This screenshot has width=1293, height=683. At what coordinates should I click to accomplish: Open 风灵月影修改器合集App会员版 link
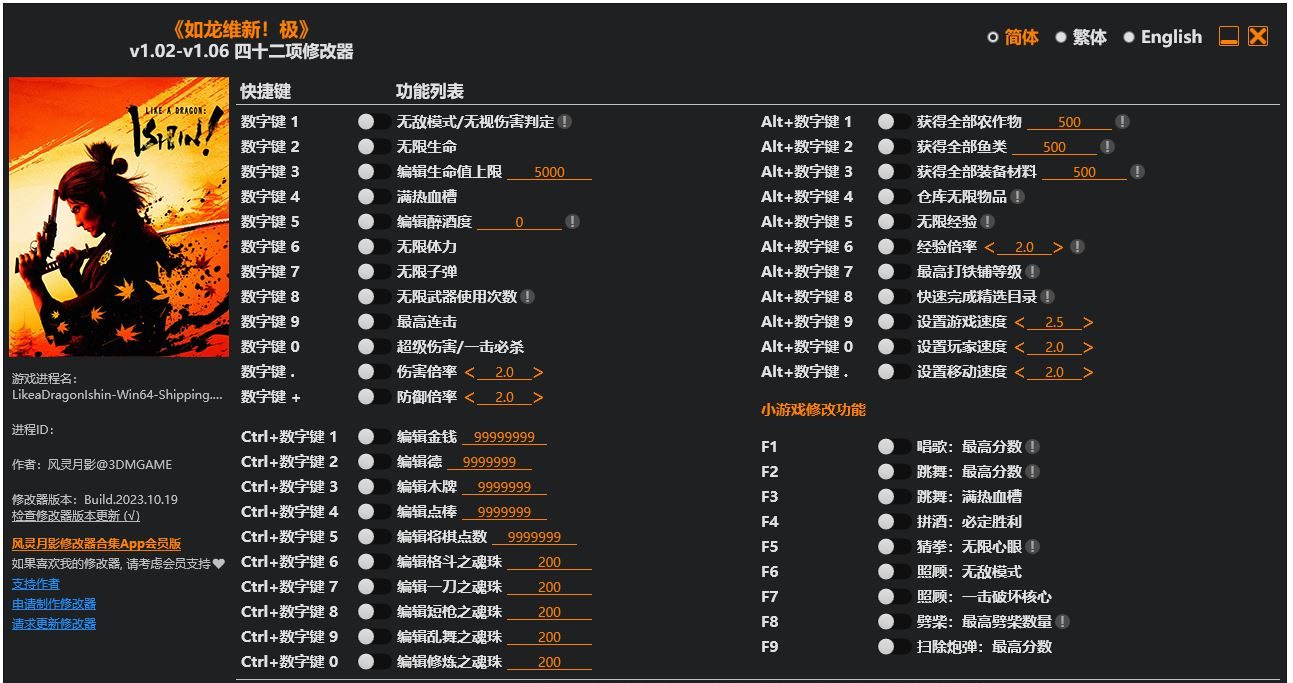coord(97,544)
